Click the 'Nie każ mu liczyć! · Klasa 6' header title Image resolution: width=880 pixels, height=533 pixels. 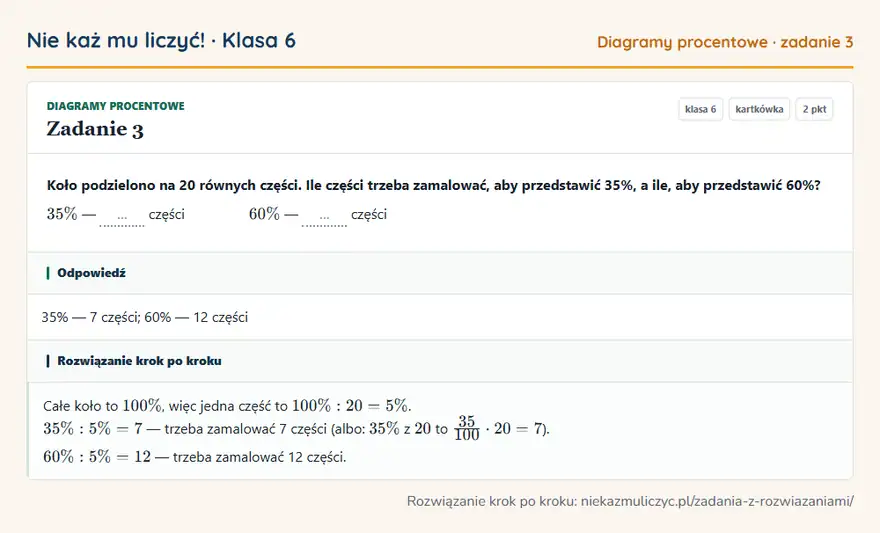click(161, 41)
